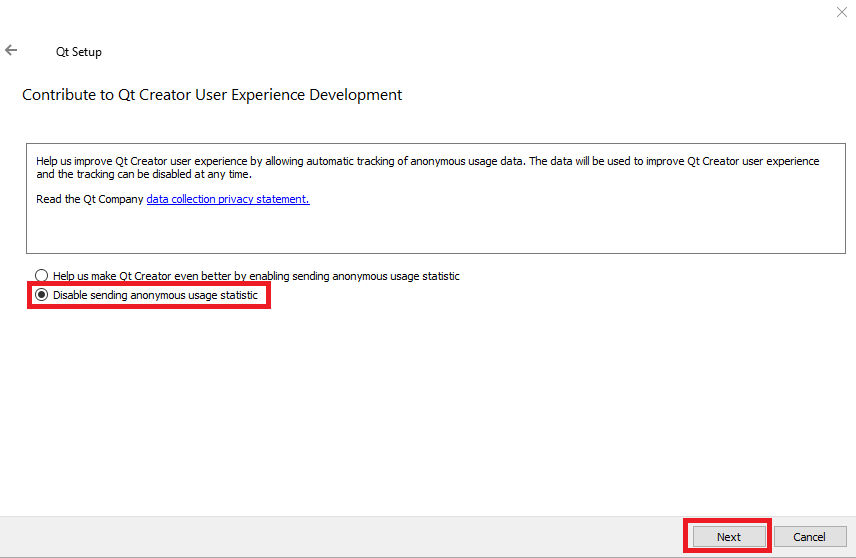Viewport: 856px width, 558px height.
Task: Go back using the back arrow
Action: 11,50
